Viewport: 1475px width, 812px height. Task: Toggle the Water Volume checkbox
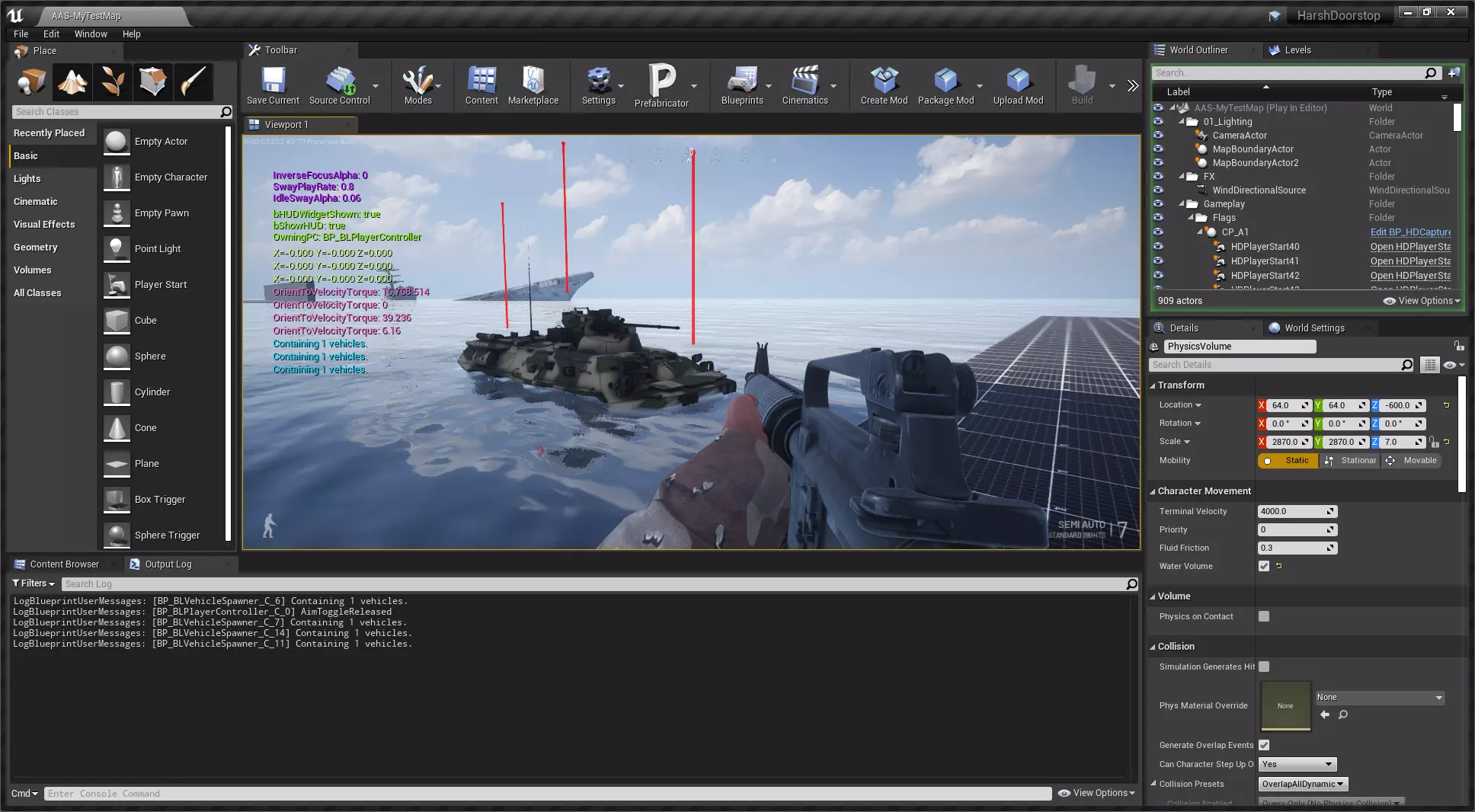coord(1264,566)
